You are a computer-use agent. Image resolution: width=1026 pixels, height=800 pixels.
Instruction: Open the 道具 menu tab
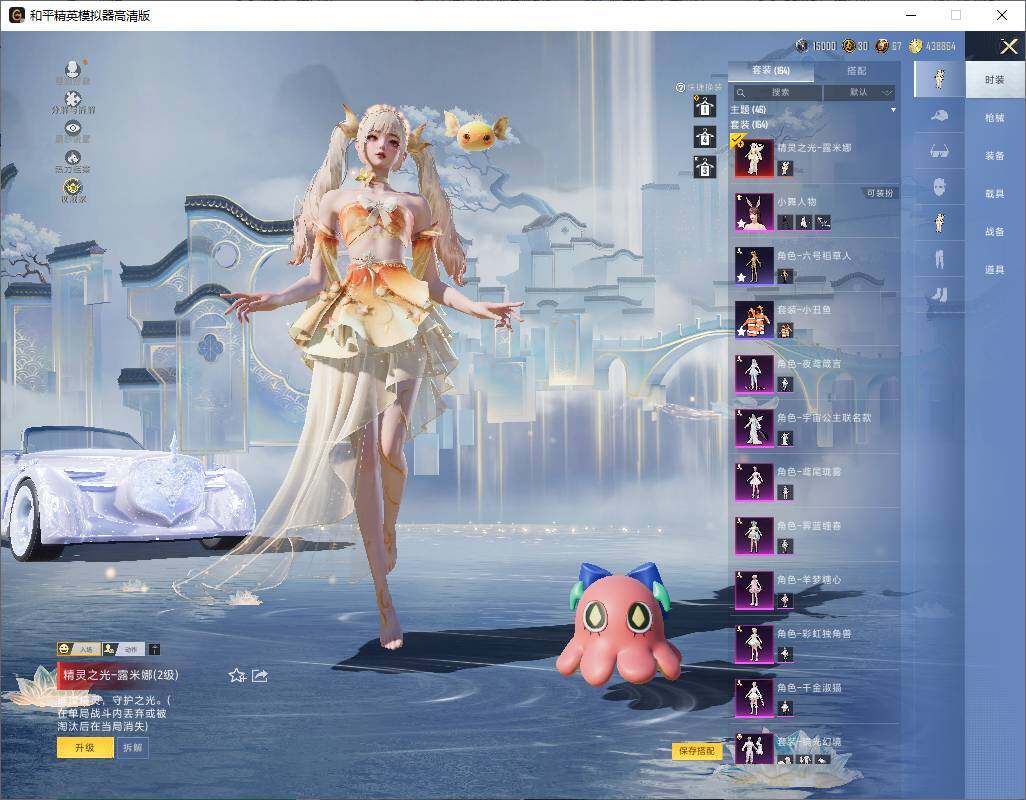click(995, 270)
